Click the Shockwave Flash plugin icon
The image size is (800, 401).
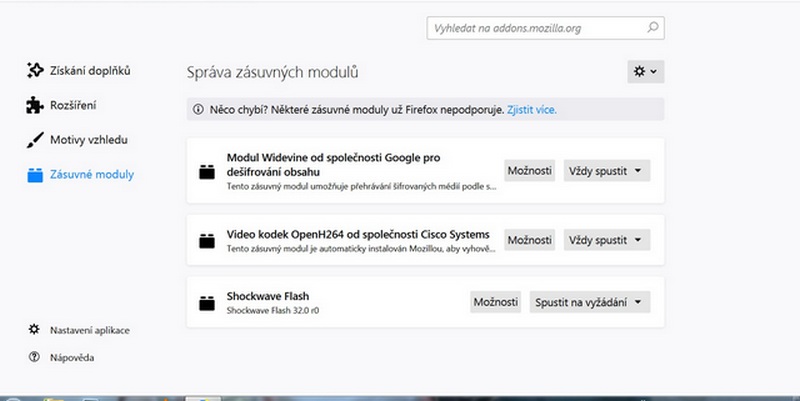(x=207, y=302)
